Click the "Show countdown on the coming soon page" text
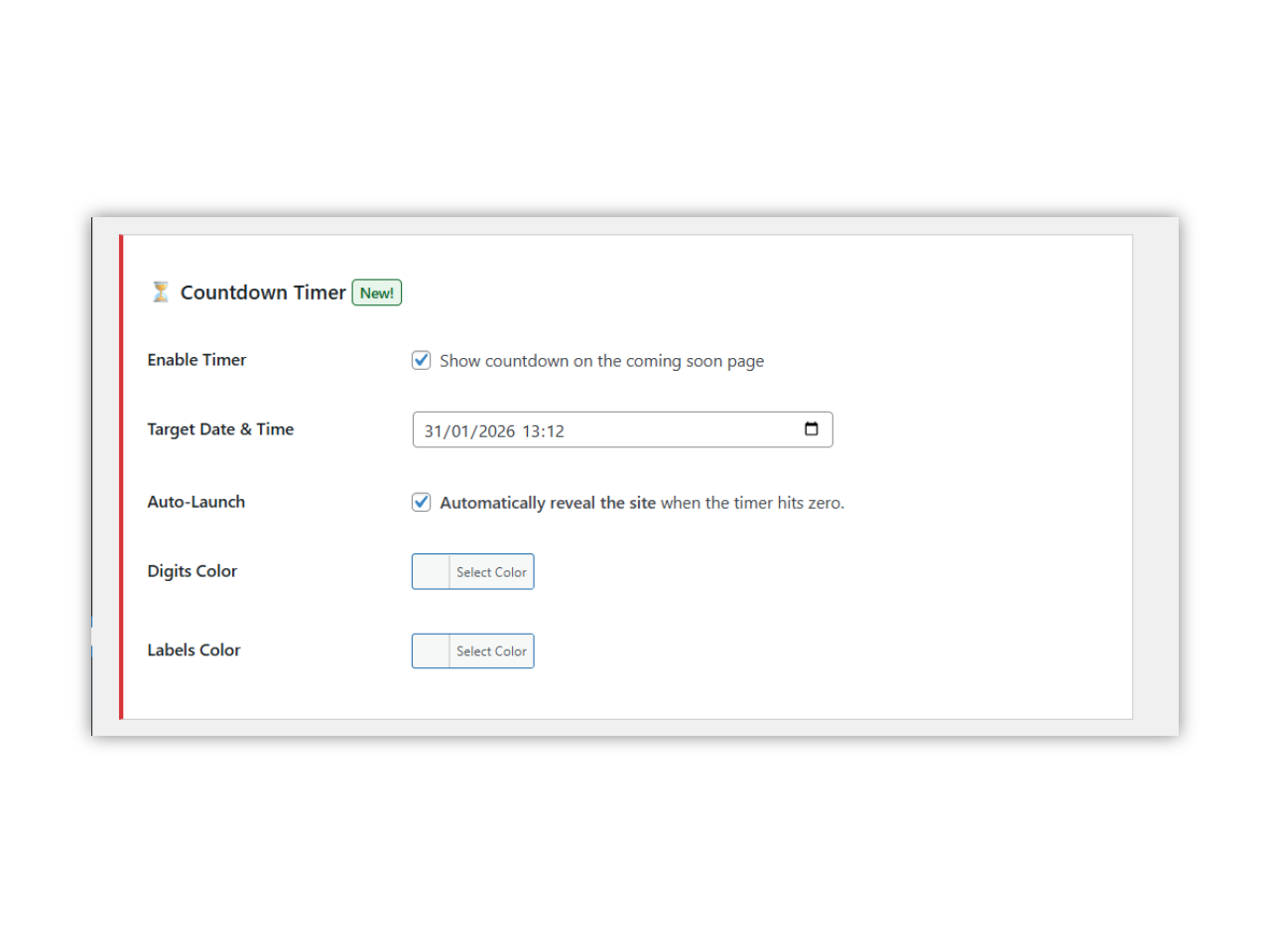 pyautogui.click(x=601, y=361)
